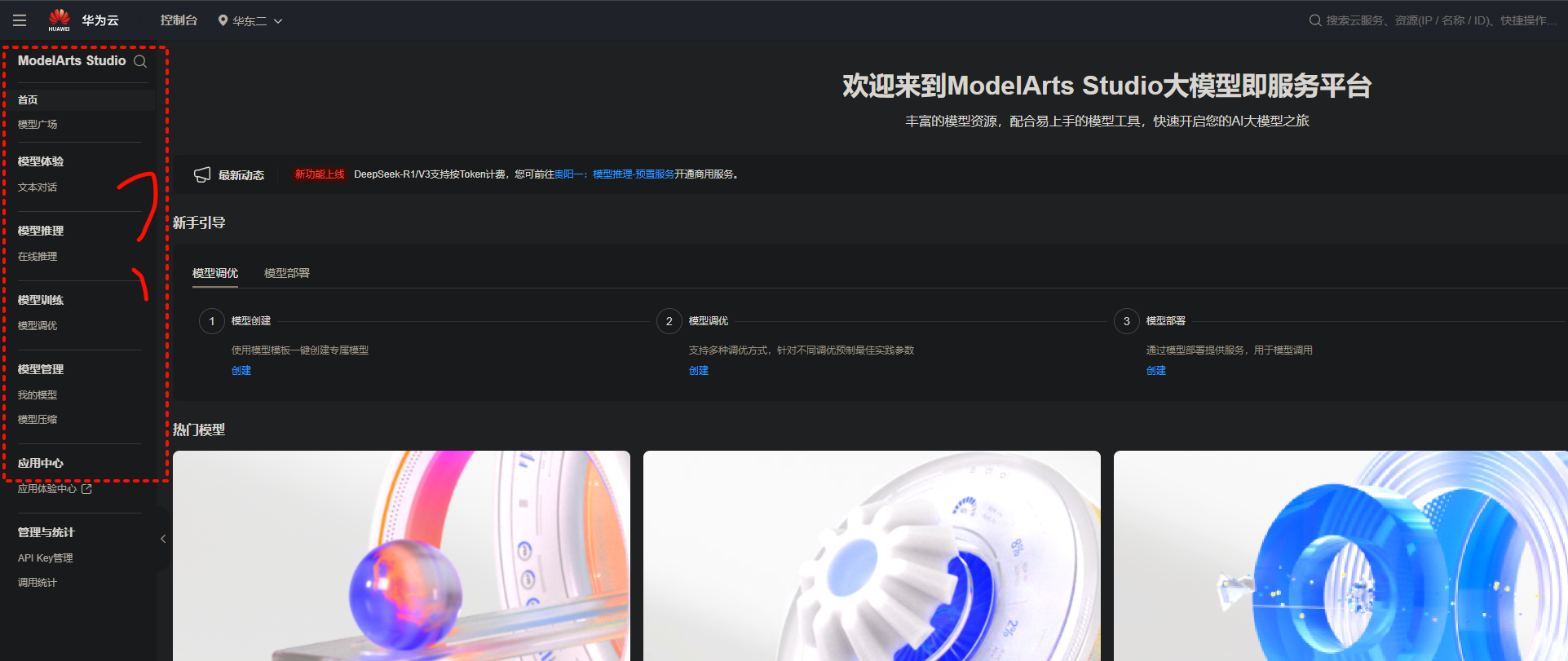Image resolution: width=1568 pixels, height=661 pixels.
Task: Open 模型广场 from the sidebar
Action: point(38,125)
